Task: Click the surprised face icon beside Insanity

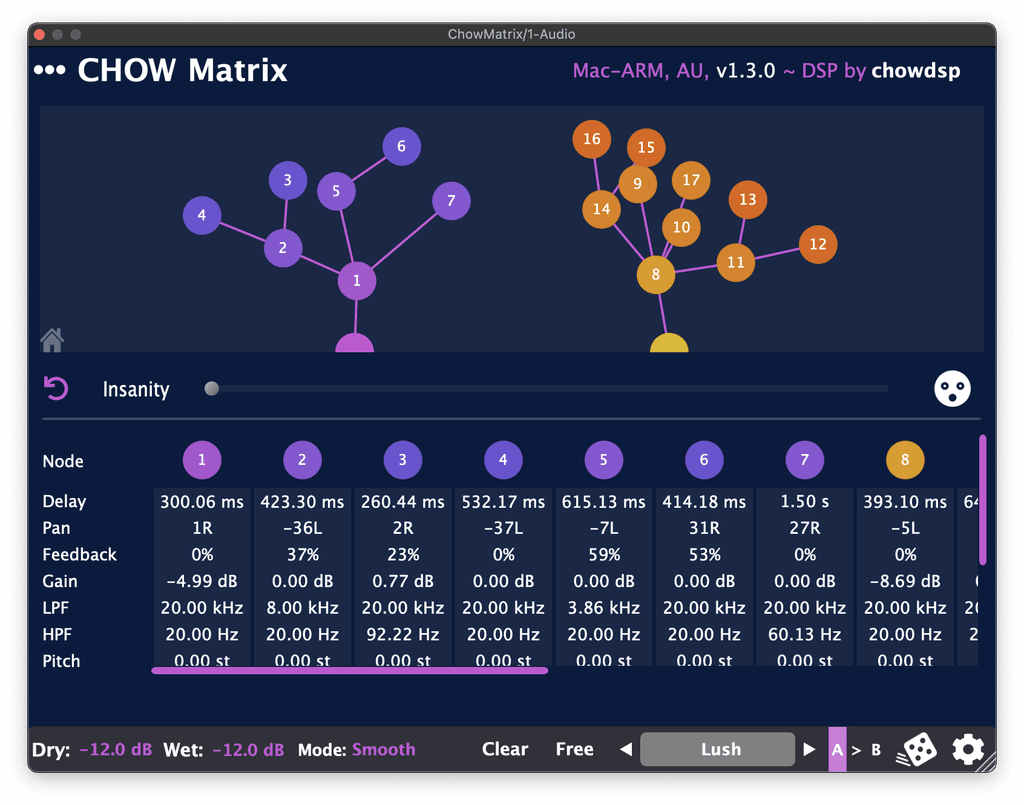Action: [x=952, y=389]
